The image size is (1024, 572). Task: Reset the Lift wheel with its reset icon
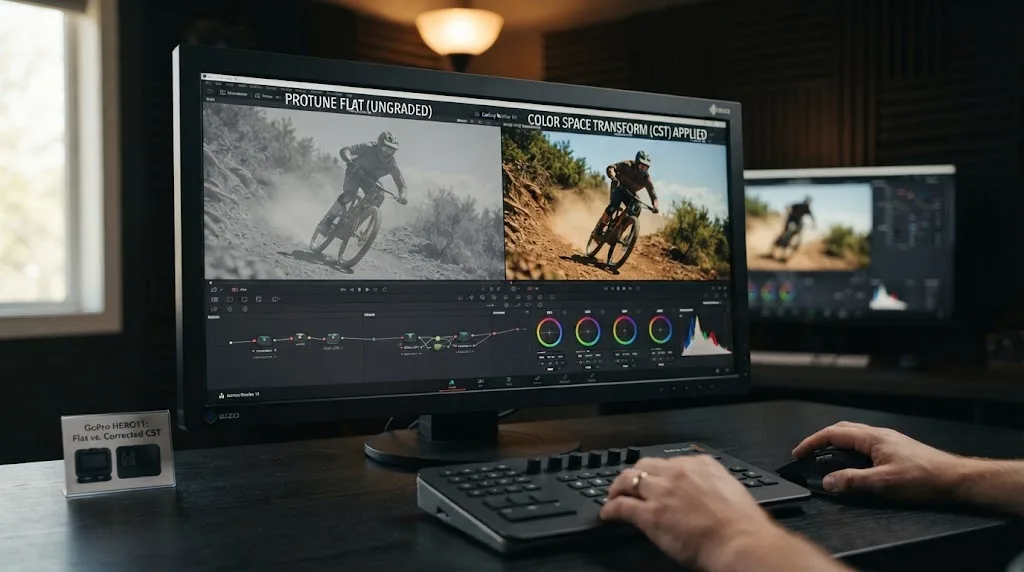(x=562, y=314)
